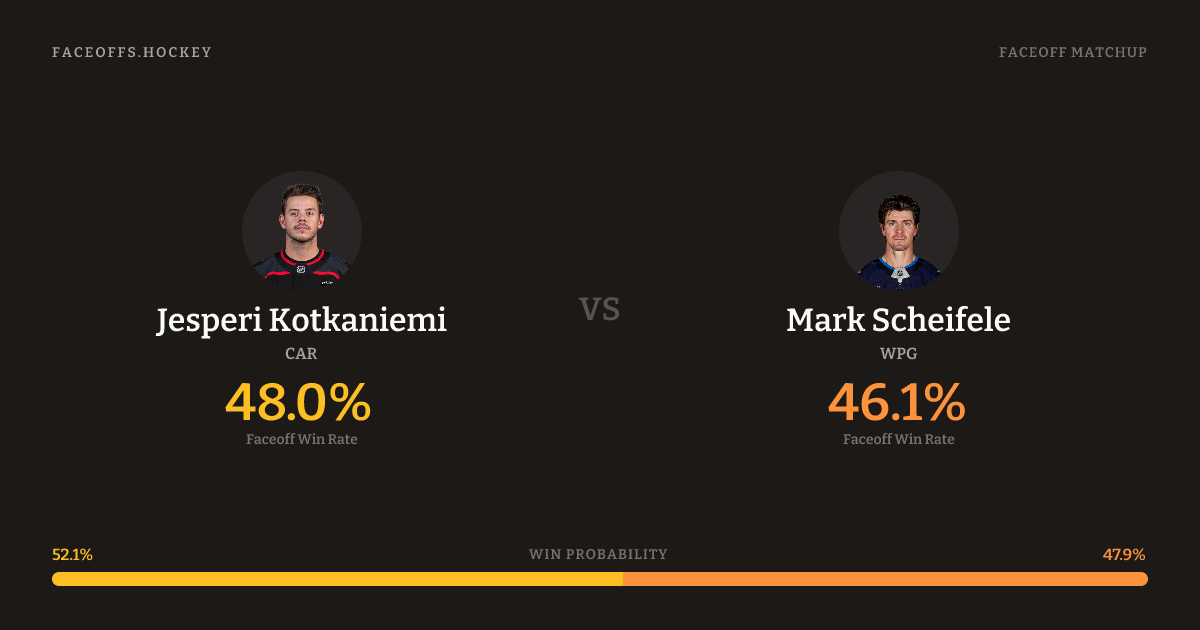1200x630 pixels.
Task: Click the WPG team abbreviation
Action: tap(898, 353)
